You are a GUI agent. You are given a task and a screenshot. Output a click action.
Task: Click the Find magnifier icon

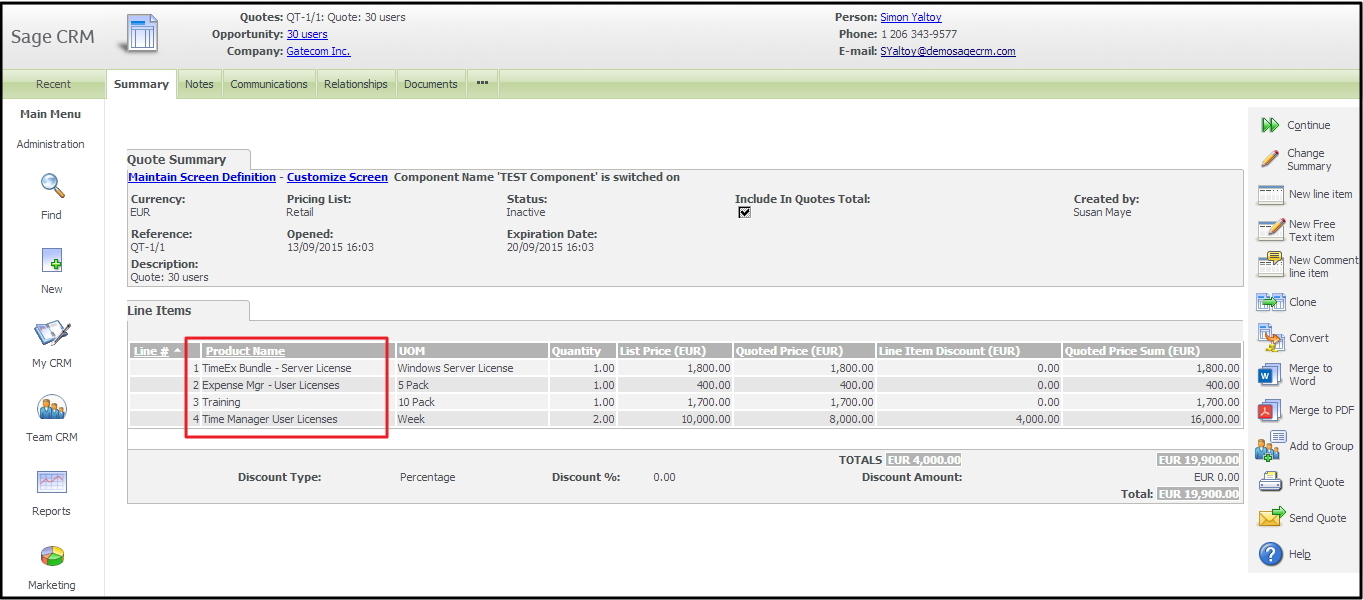pos(52,186)
